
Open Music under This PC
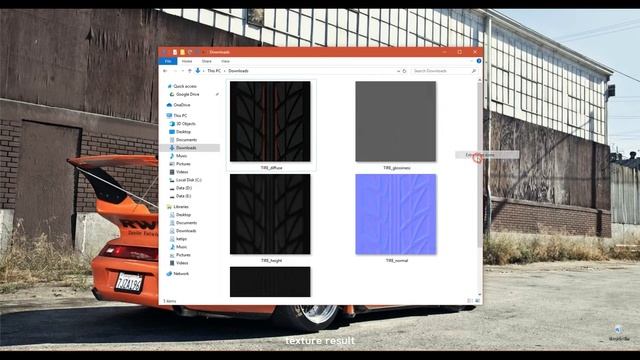[182, 156]
